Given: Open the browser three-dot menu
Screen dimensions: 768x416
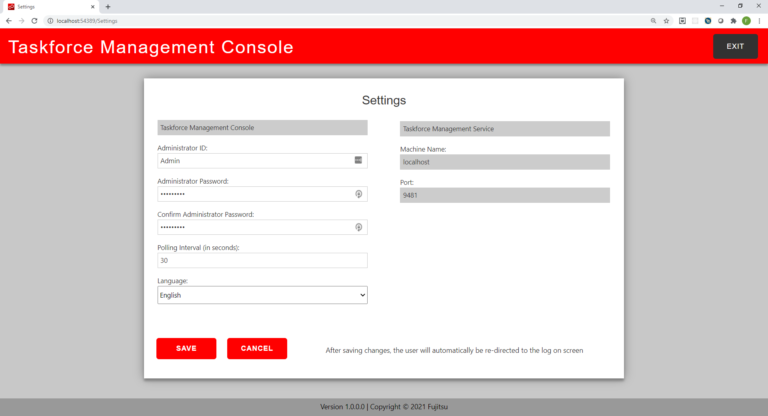Looking at the screenshot, I should click(759, 21).
